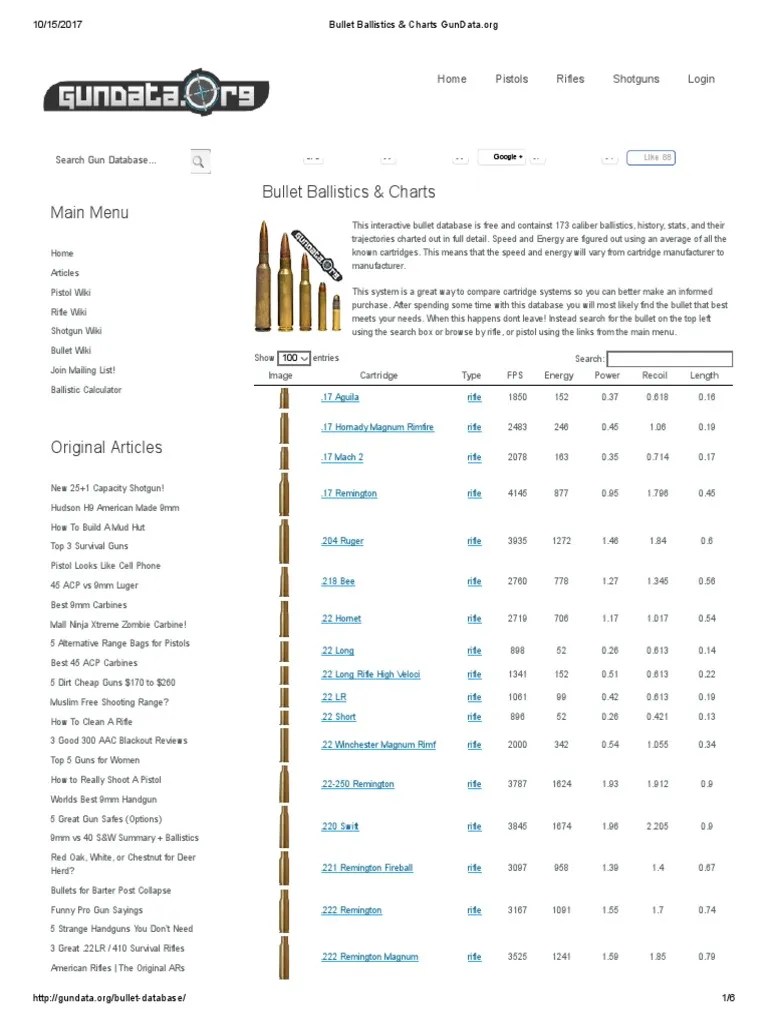Screen dimensions: 768x1024
Task: Open the .204 Ruger link
Action: pyautogui.click(x=342, y=541)
